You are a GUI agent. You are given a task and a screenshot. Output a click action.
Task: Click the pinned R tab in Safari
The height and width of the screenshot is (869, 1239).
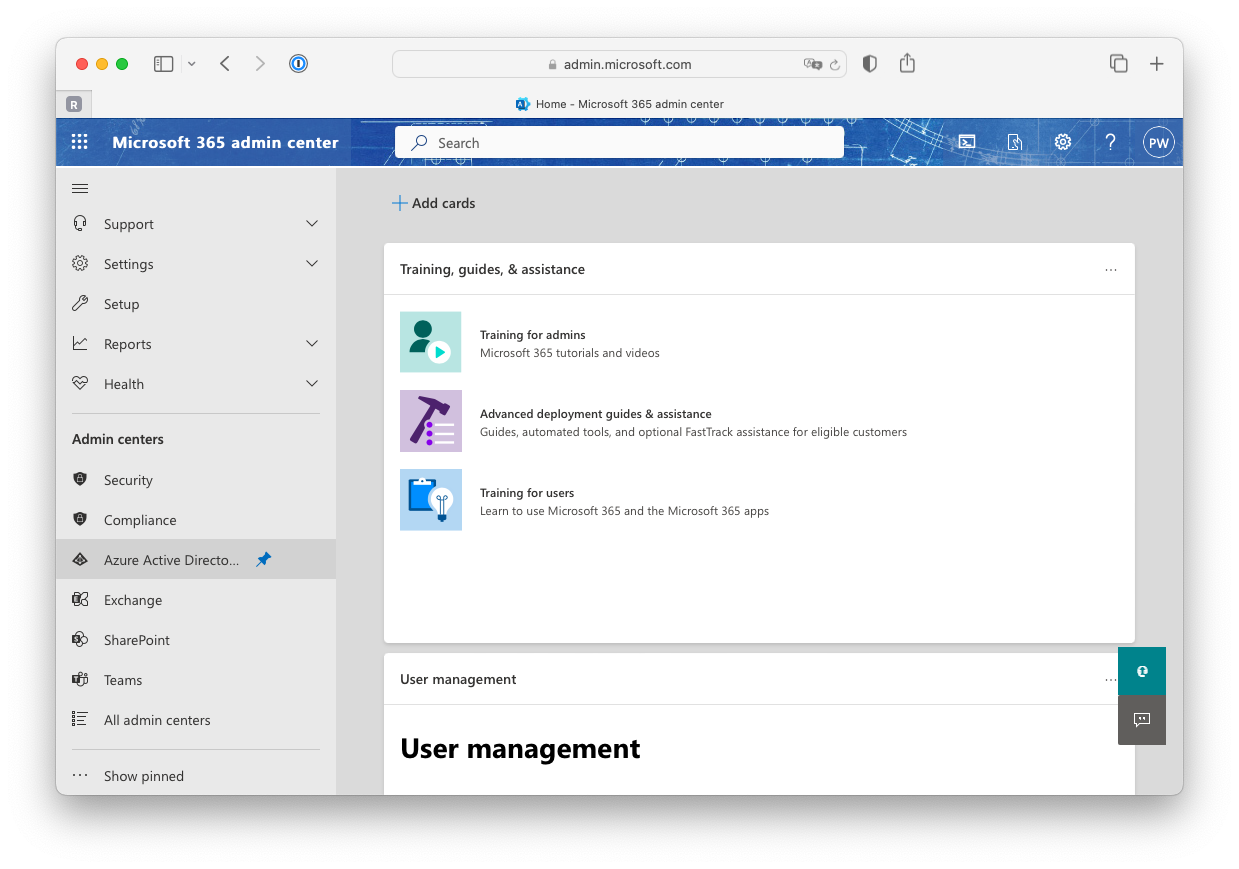[74, 104]
